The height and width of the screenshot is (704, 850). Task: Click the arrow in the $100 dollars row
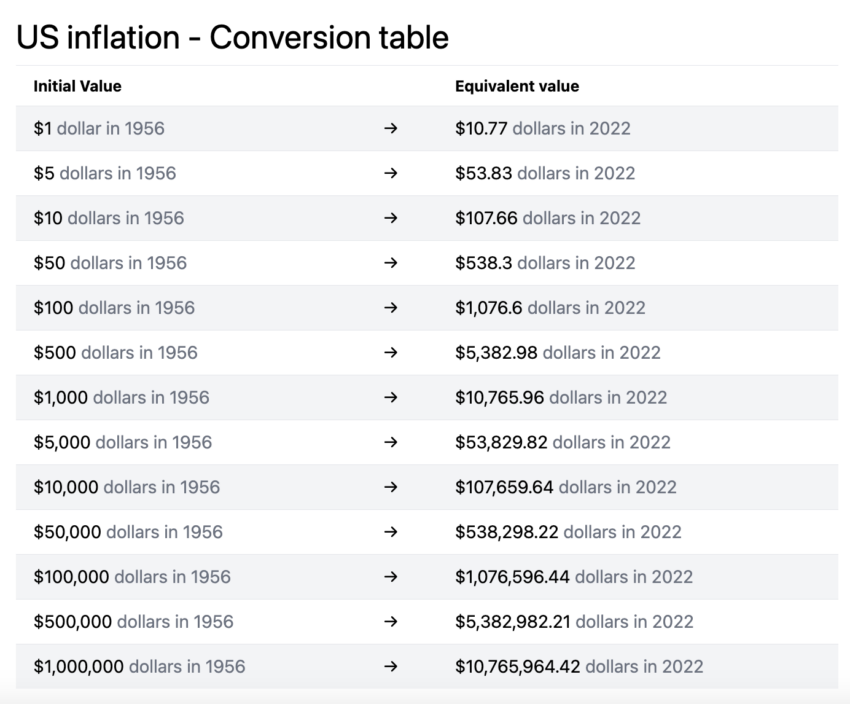tap(390, 308)
